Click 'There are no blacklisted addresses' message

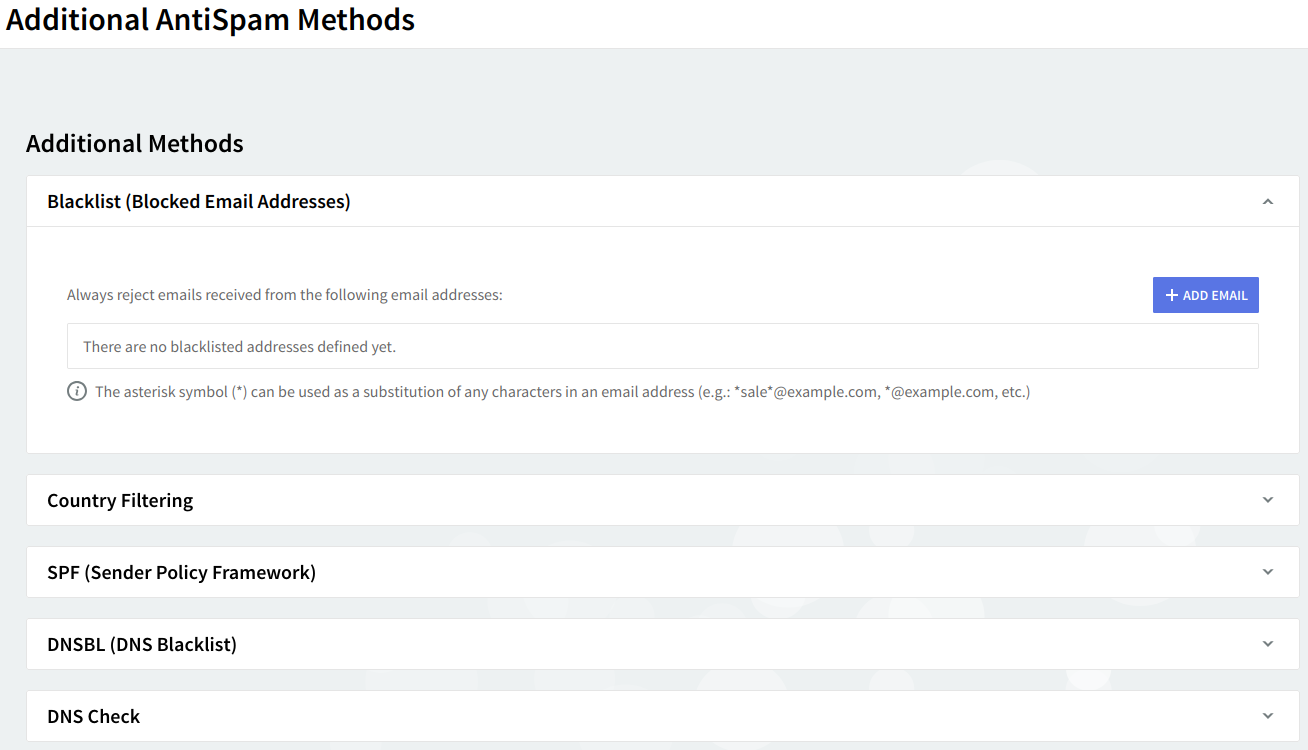[x=239, y=347]
